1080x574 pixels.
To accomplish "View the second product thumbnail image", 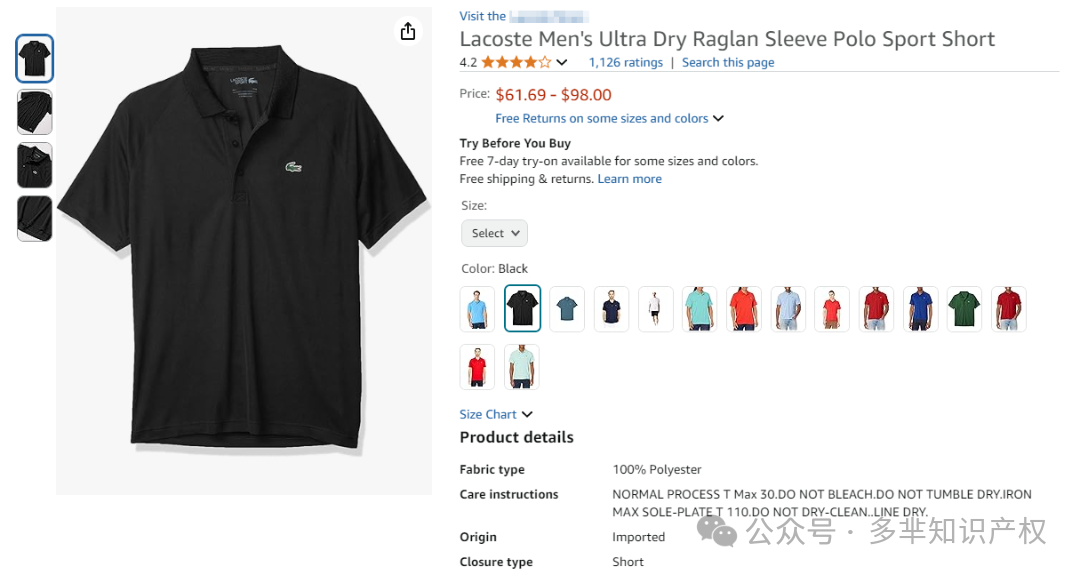I will [x=35, y=112].
